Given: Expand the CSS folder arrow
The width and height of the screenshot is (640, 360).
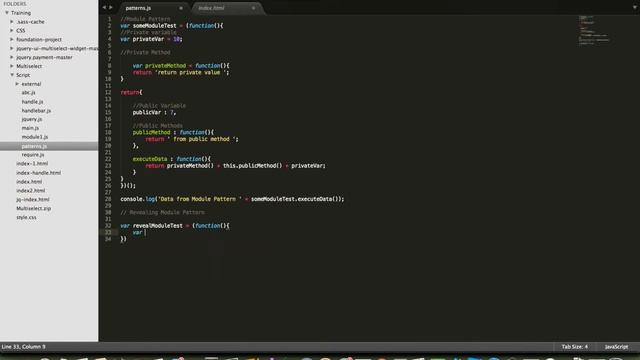Looking at the screenshot, I should click(12, 31).
